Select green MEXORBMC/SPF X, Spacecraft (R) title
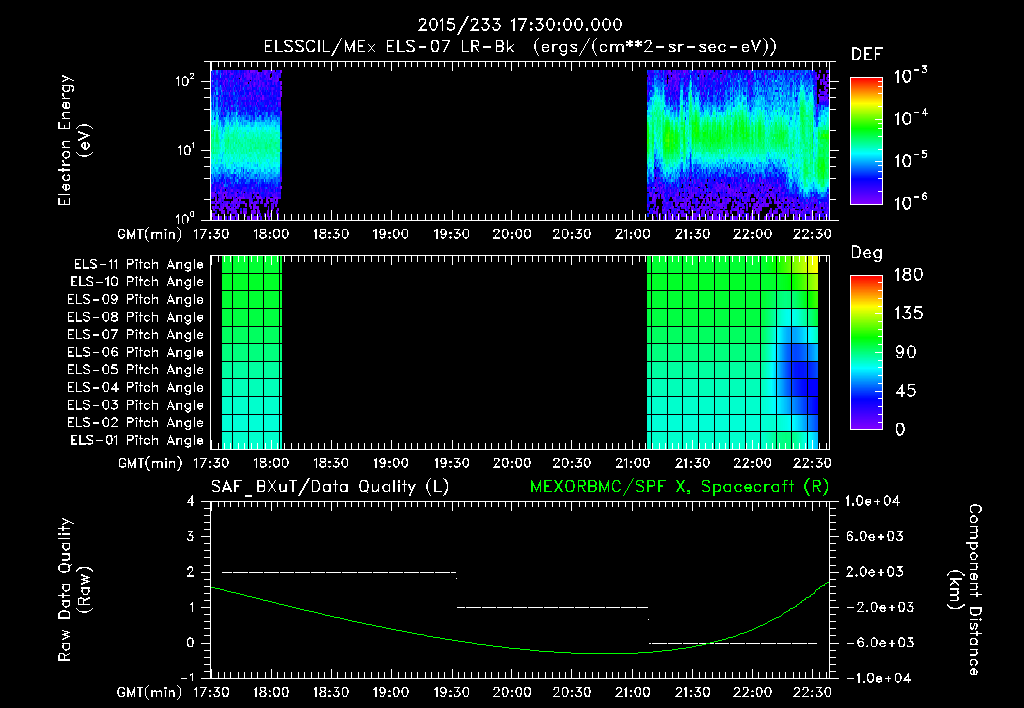 pos(679,487)
